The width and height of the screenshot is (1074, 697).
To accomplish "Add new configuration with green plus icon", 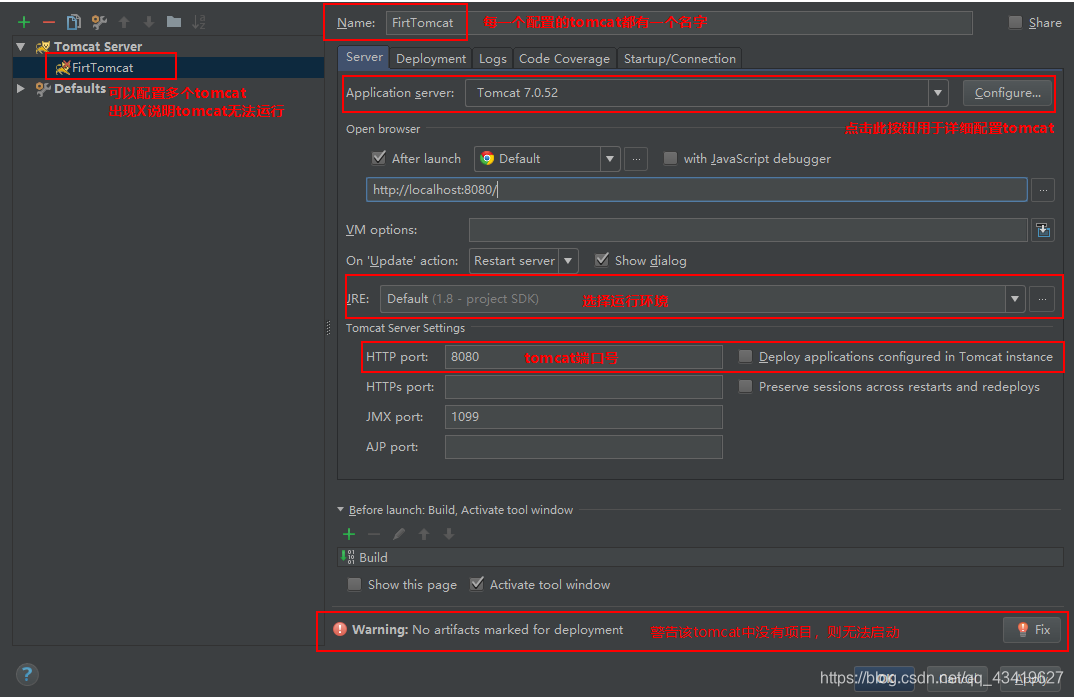I will click(x=24, y=22).
